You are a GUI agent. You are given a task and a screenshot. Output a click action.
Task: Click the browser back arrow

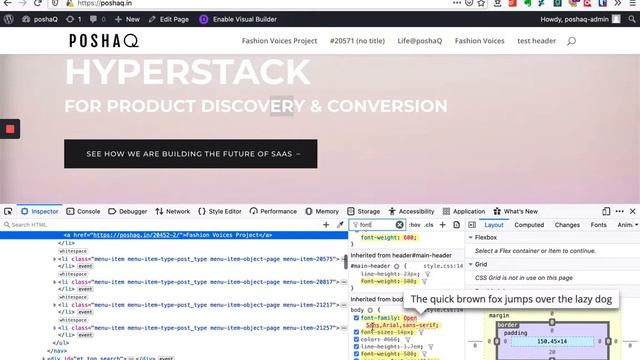click(x=7, y=3)
